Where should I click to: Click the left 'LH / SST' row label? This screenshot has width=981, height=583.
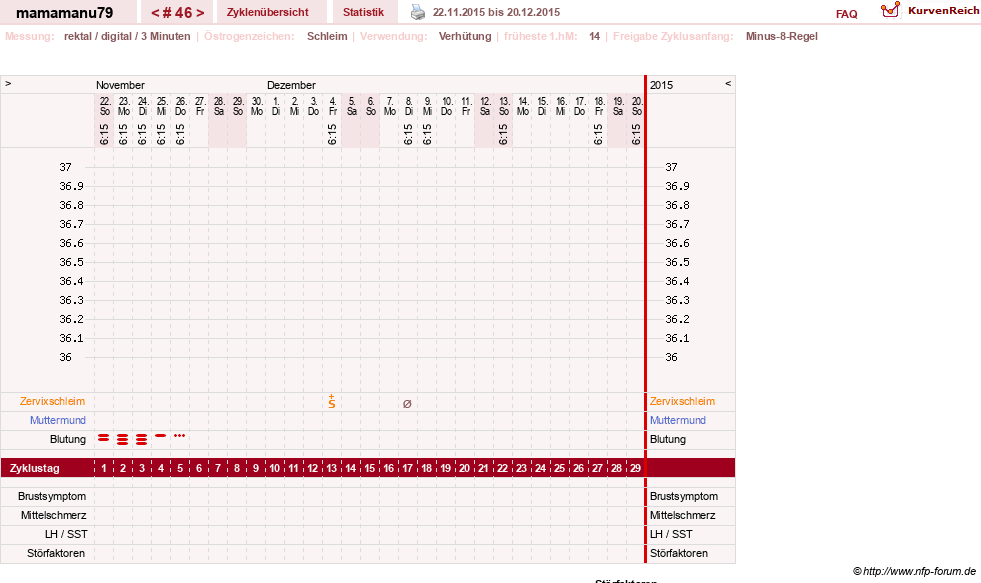66,534
